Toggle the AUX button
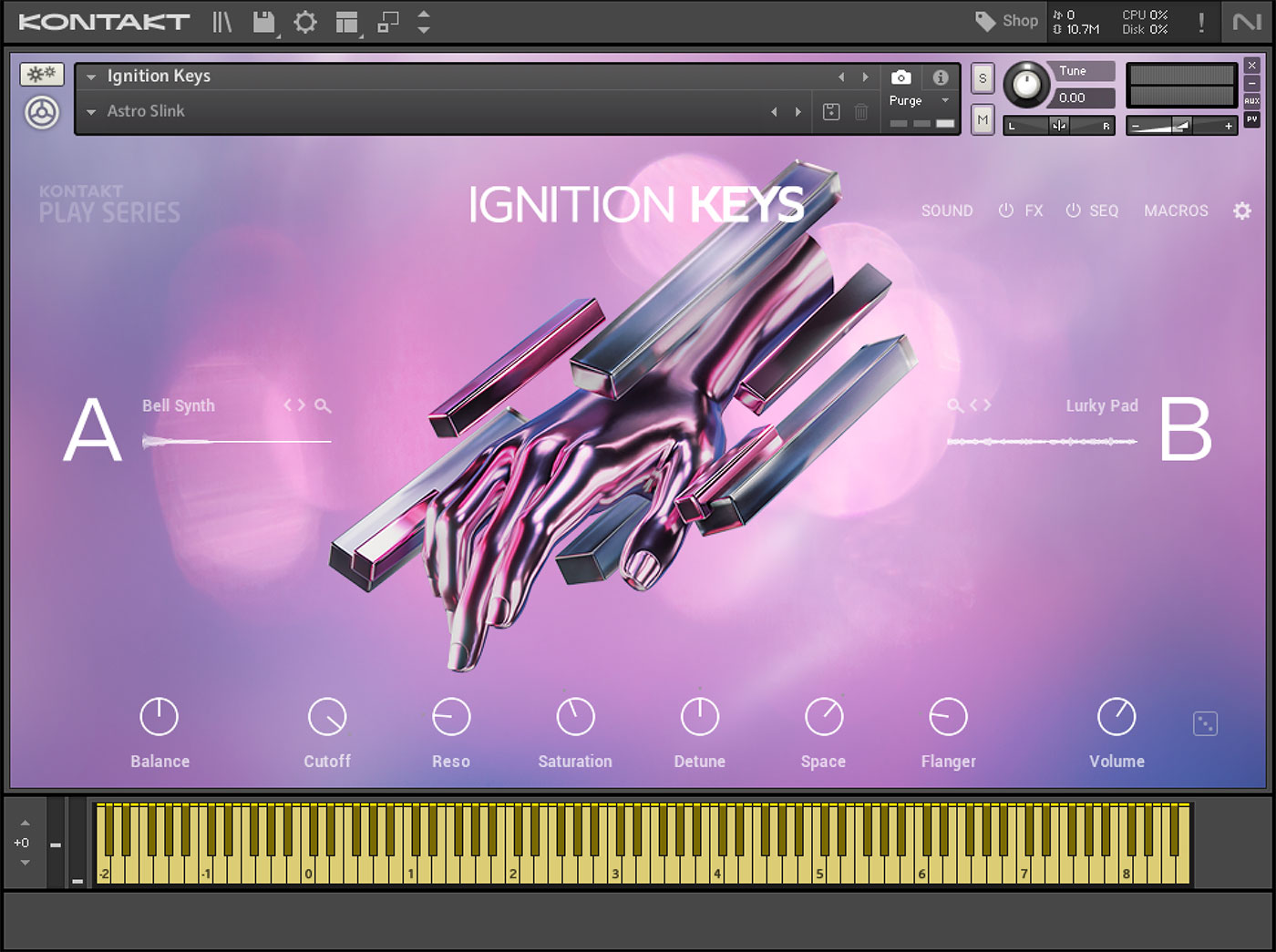The image size is (1276, 952). pyautogui.click(x=1252, y=101)
